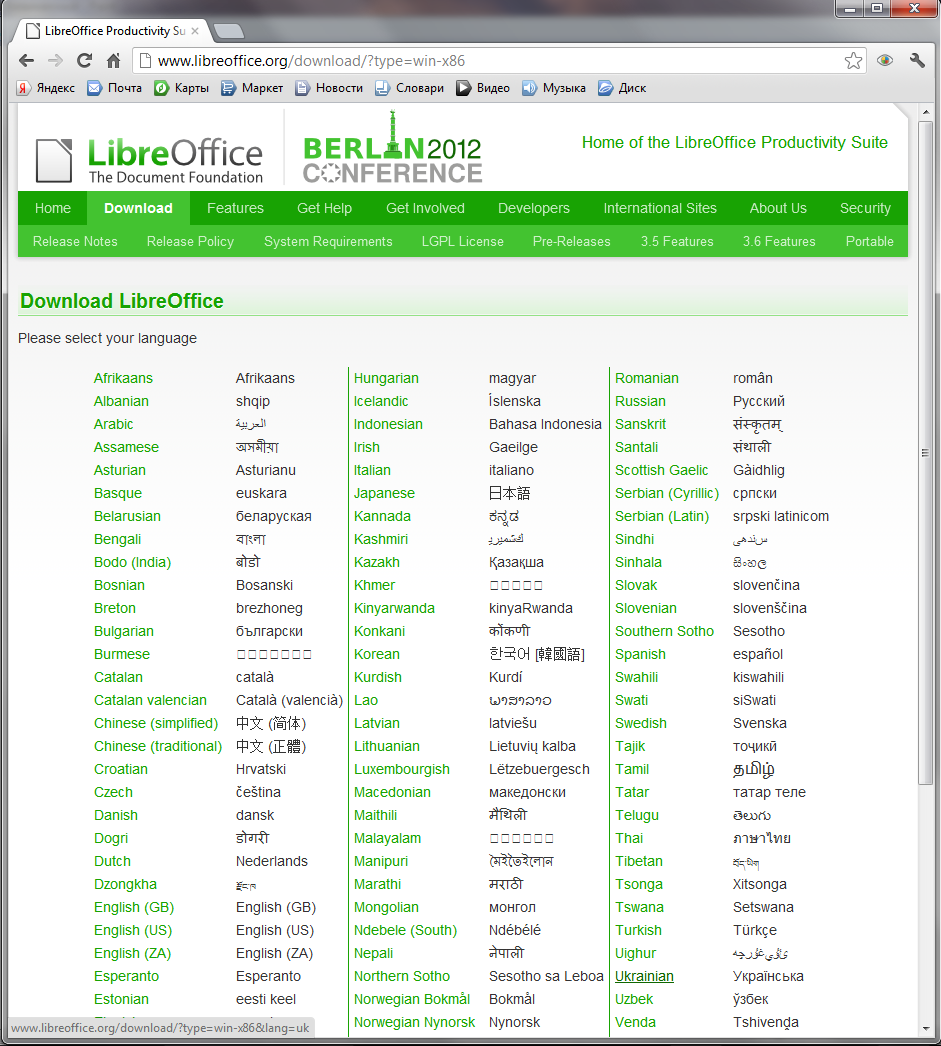Close the LibreOffice Productivity Suite tab
Viewport: 941px width, 1046px height.
point(195,31)
